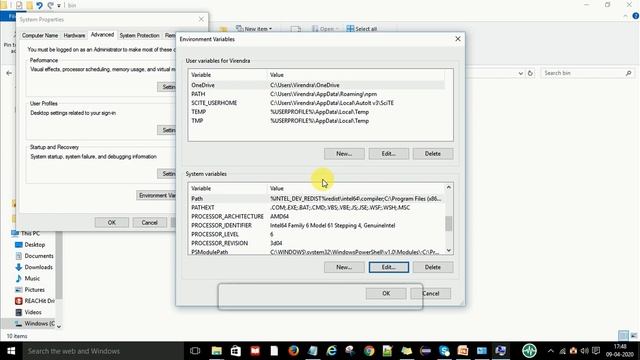
Task: Click the Windows Start button
Action: point(11,351)
